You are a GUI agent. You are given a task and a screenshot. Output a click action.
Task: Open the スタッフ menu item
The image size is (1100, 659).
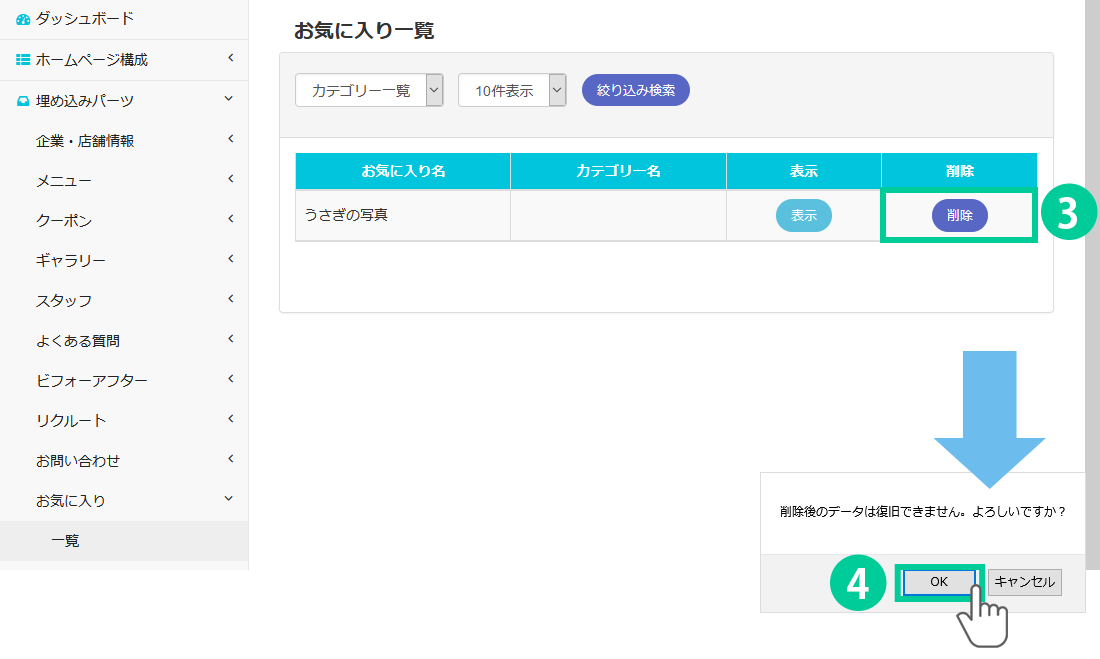[64, 301]
